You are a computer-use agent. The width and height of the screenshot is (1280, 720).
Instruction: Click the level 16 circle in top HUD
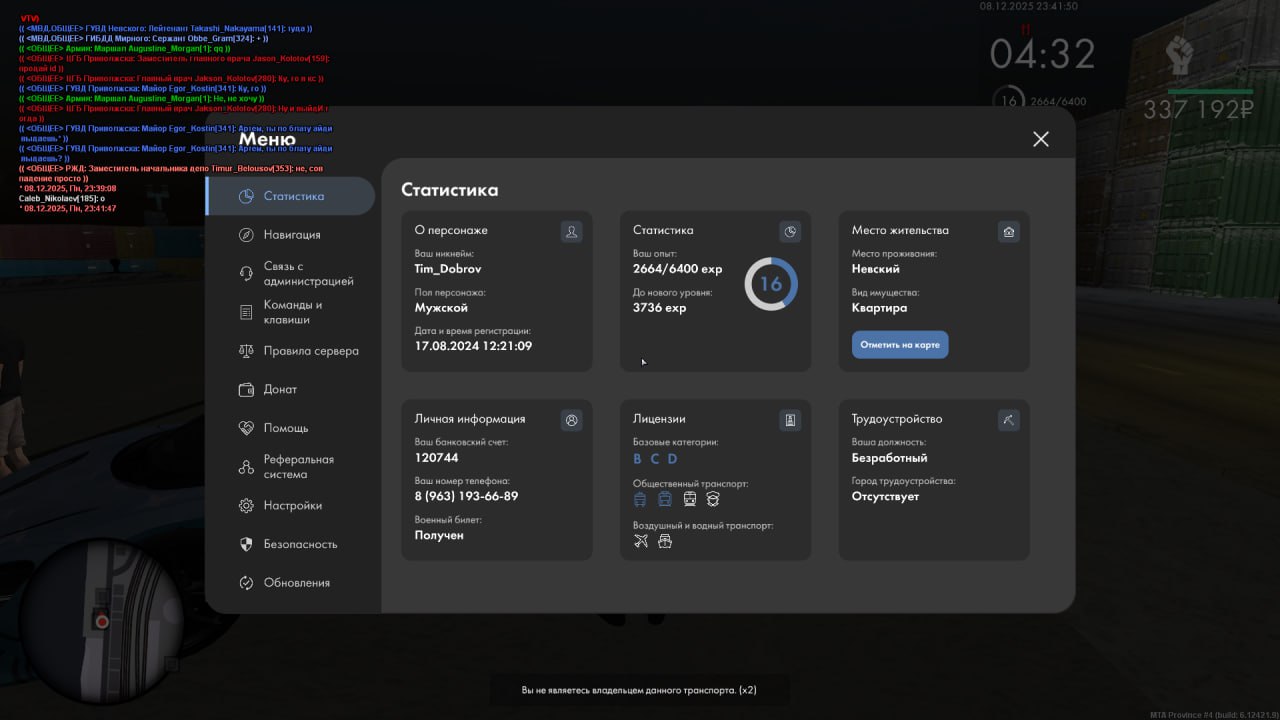pos(1008,100)
